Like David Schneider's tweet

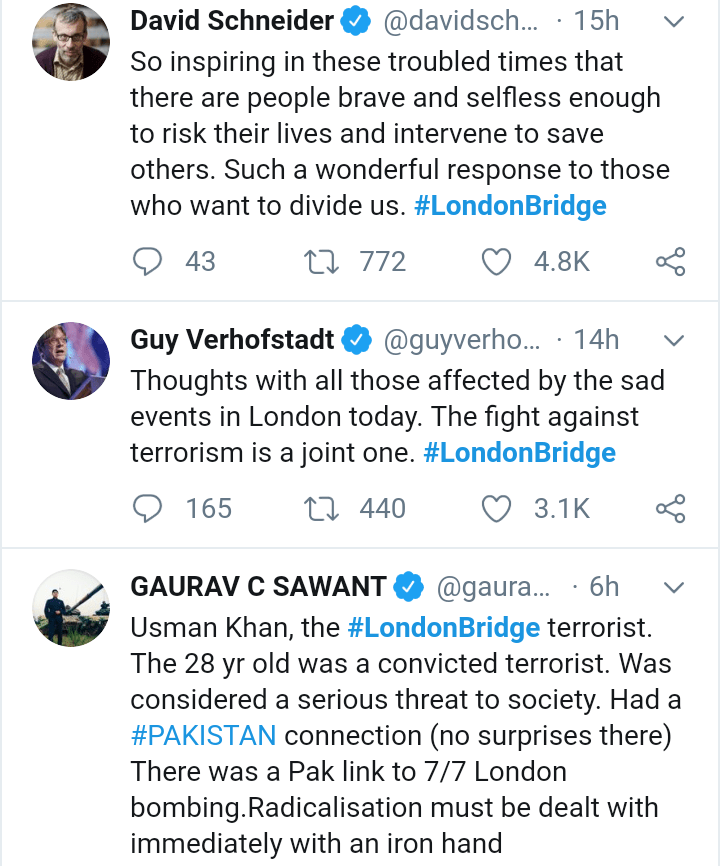click(497, 262)
